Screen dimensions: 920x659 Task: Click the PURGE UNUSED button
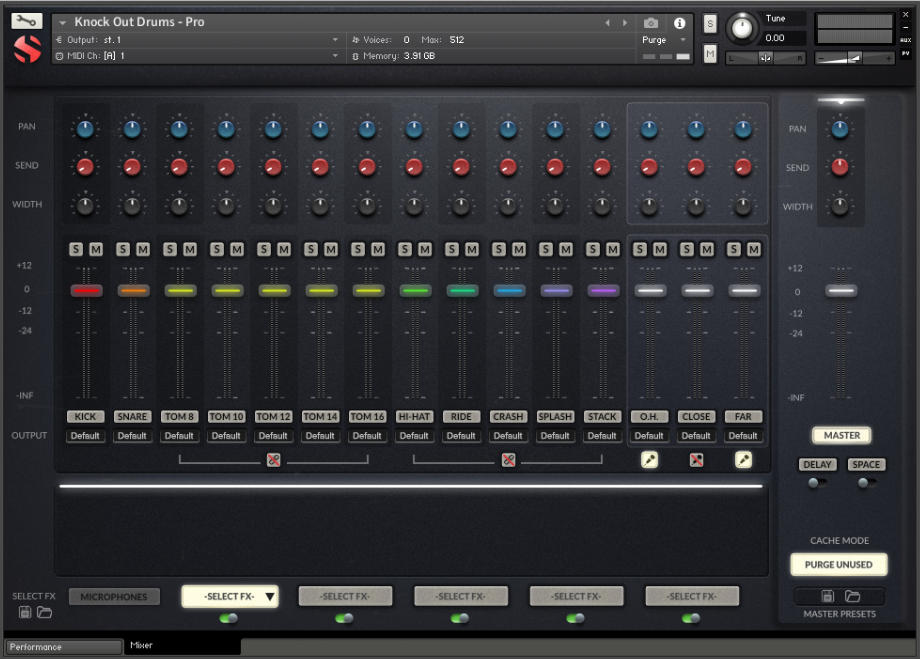[839, 565]
